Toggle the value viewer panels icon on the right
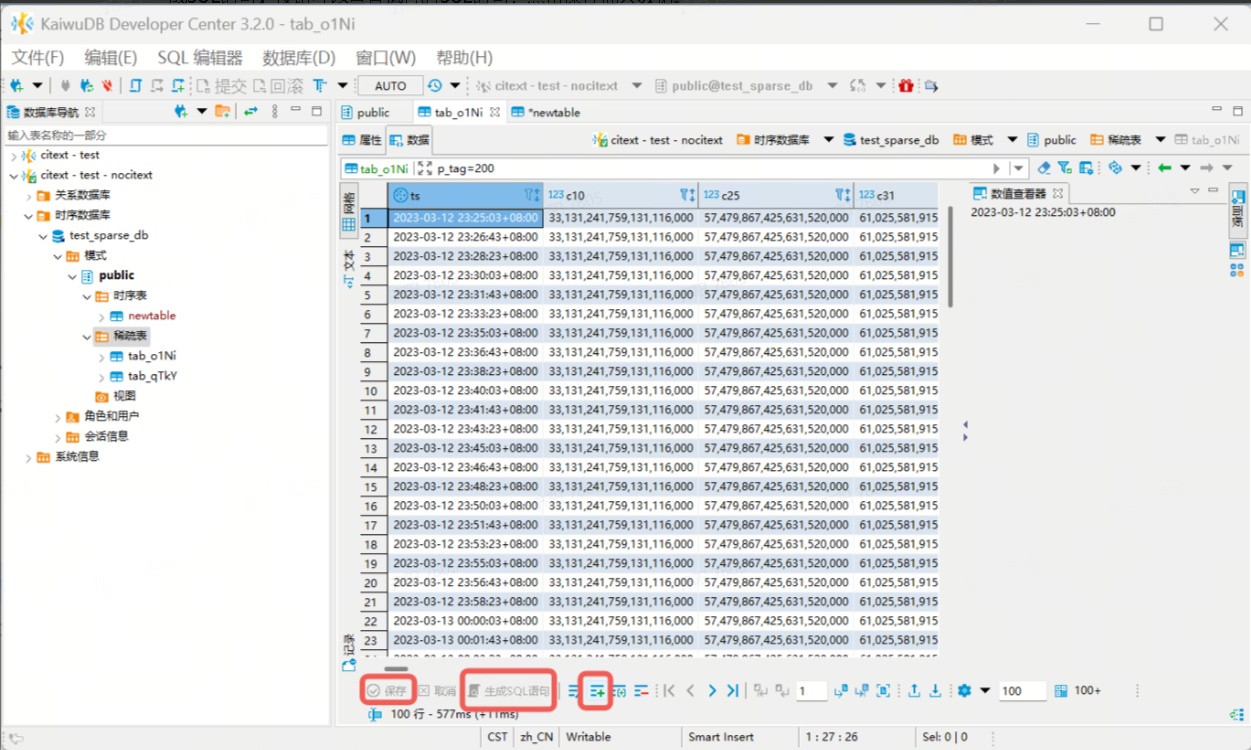1251x750 pixels. point(1237,249)
